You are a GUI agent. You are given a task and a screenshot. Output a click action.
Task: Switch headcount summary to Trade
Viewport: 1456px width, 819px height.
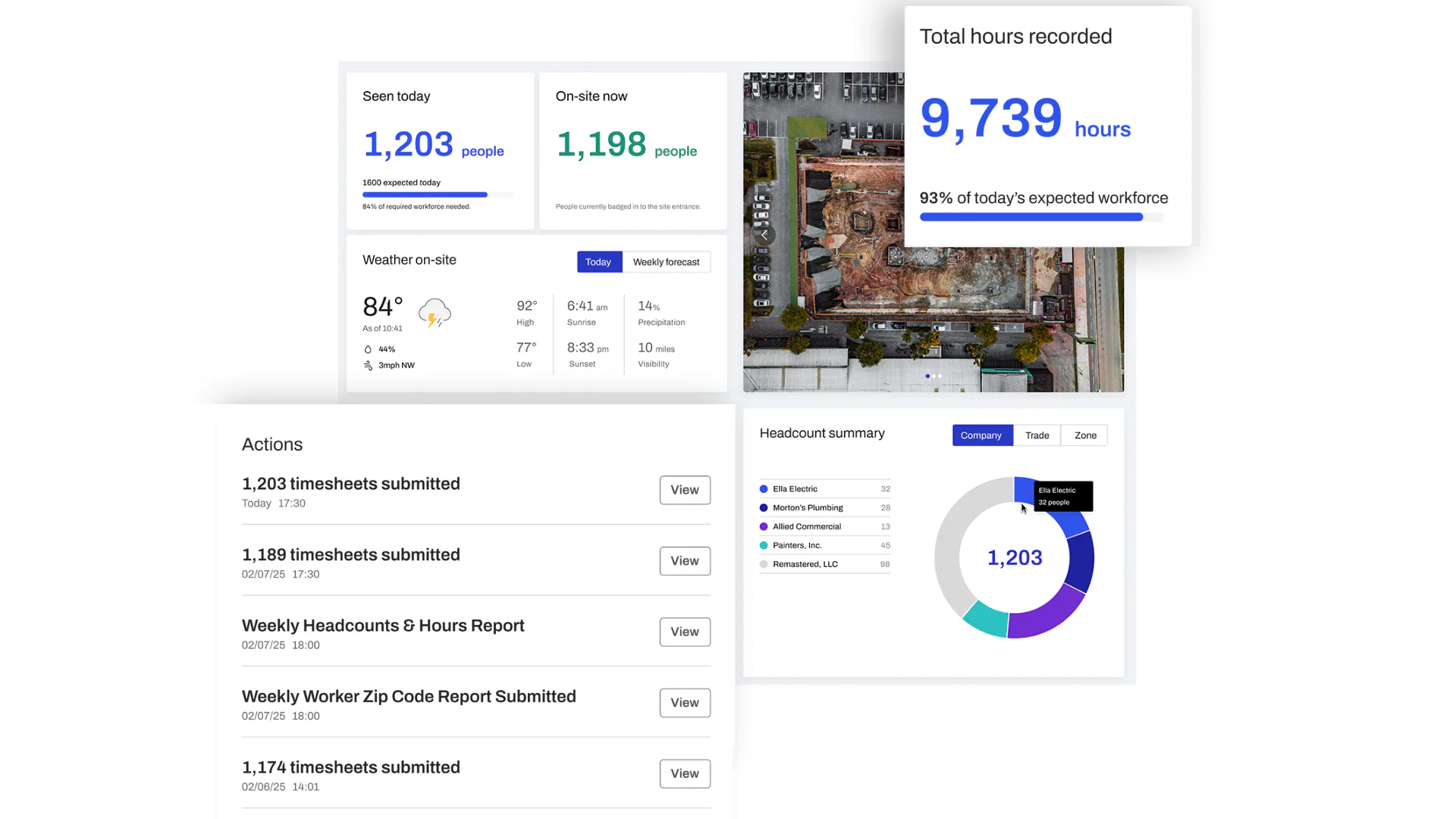click(1037, 435)
